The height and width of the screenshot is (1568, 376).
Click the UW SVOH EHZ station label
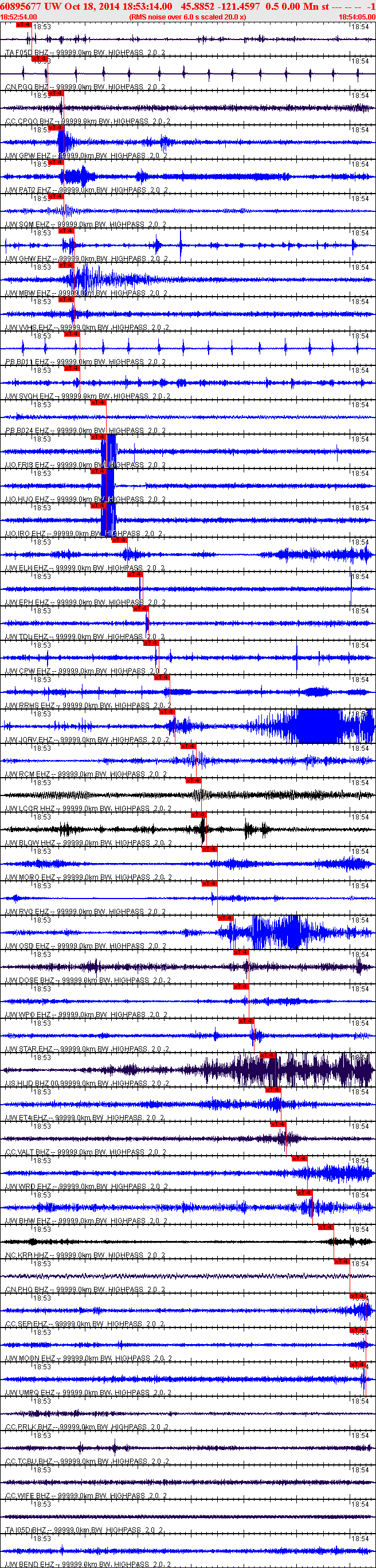click(30, 396)
